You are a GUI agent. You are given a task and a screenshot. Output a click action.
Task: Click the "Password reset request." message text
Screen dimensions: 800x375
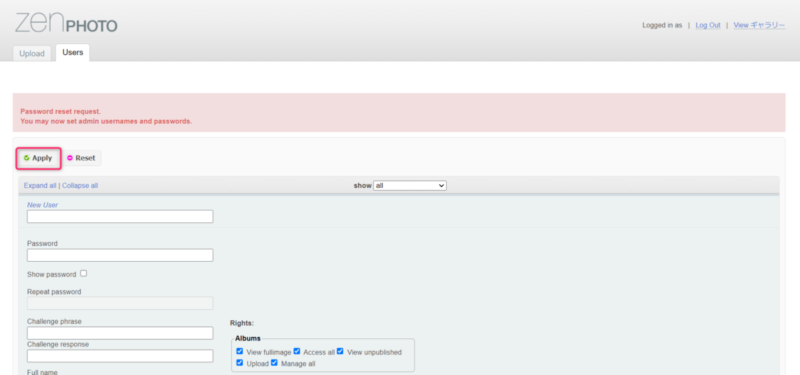(61, 111)
